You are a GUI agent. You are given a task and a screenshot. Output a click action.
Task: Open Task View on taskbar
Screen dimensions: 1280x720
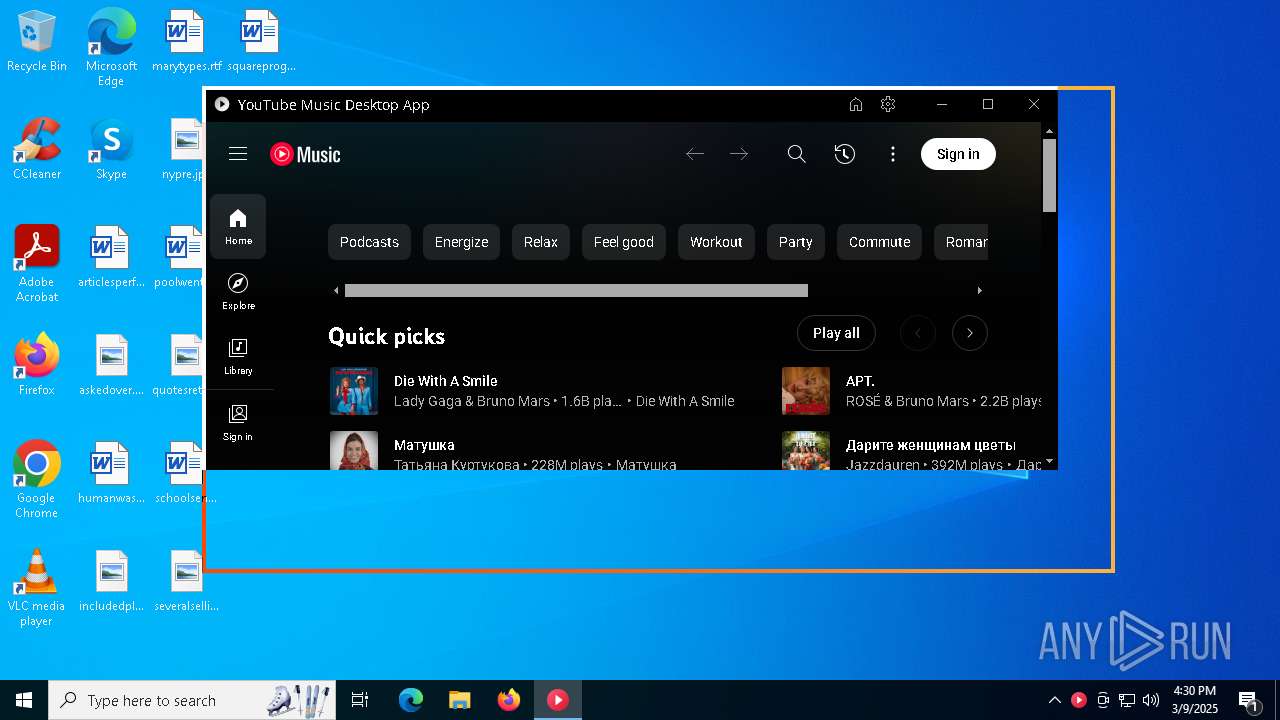360,700
